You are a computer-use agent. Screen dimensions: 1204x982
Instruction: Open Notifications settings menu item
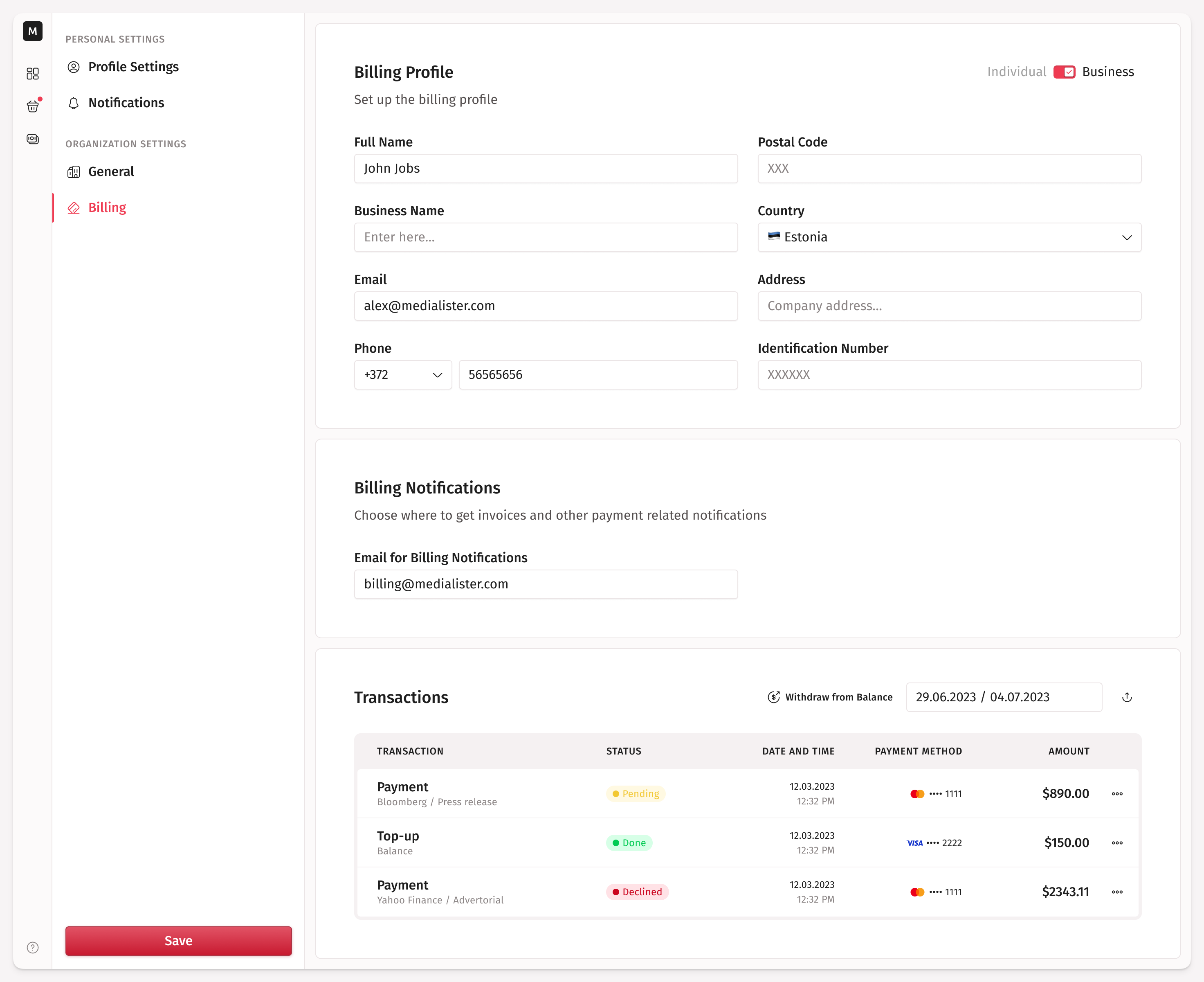coord(126,103)
